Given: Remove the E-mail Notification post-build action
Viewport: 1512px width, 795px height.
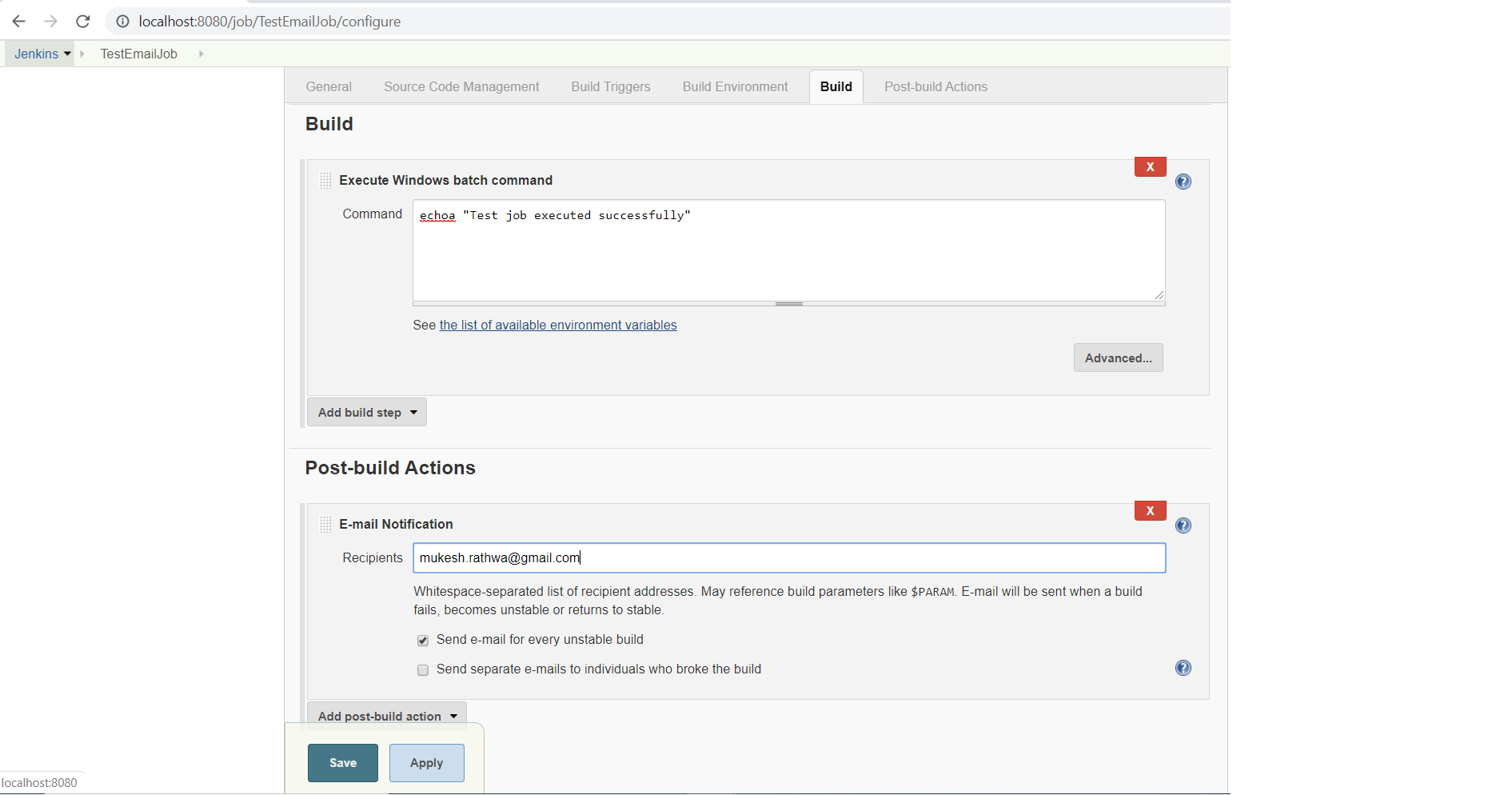Looking at the screenshot, I should coord(1150,510).
